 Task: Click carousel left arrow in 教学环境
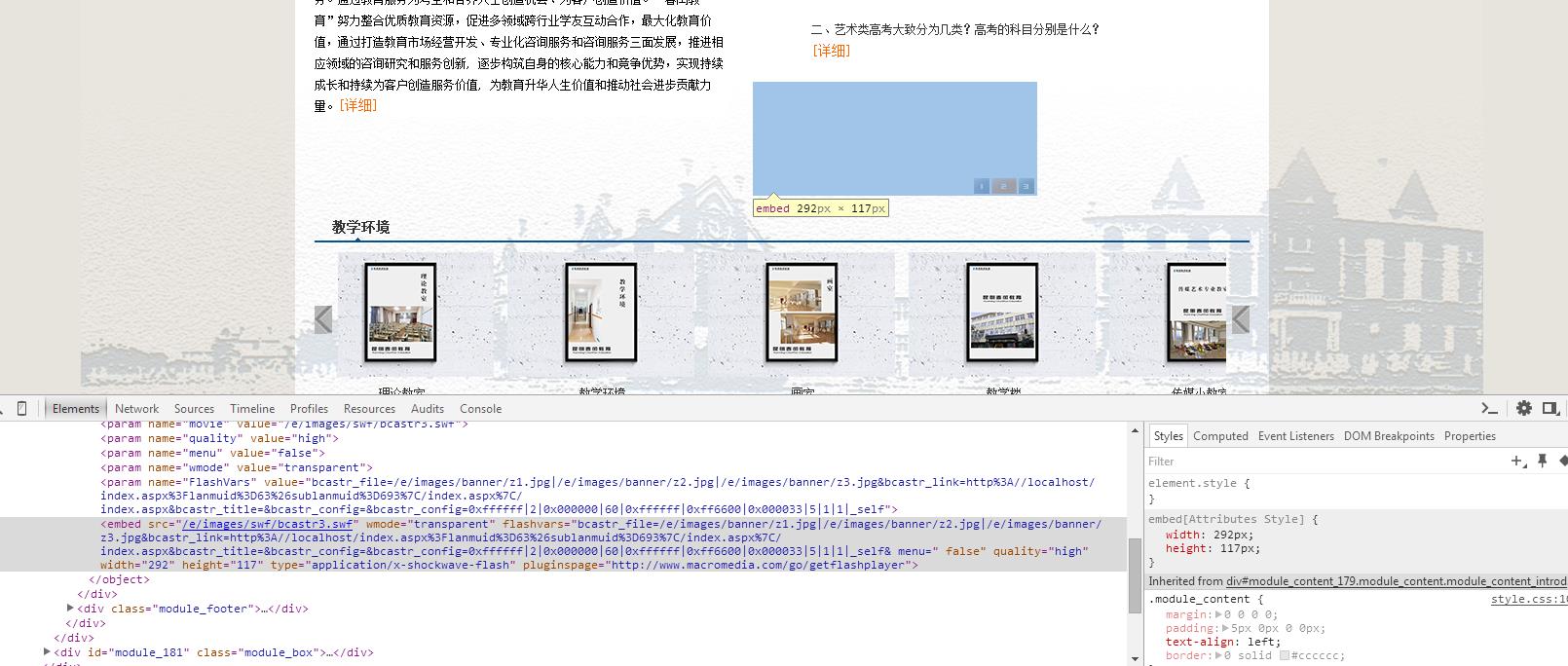pyautogui.click(x=324, y=319)
